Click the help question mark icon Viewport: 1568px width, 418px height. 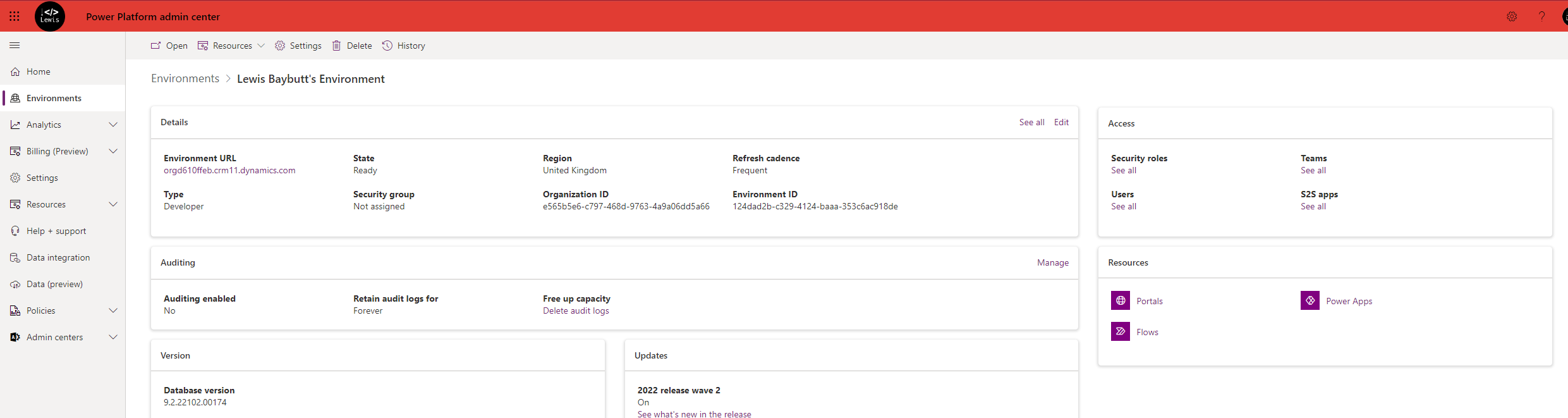tap(1542, 16)
